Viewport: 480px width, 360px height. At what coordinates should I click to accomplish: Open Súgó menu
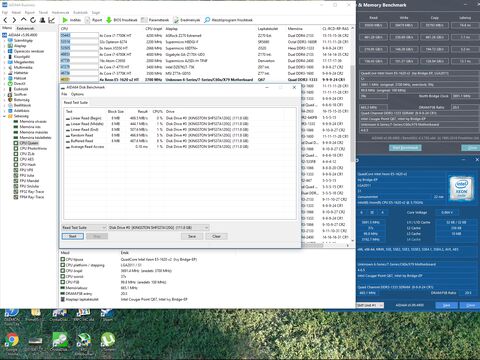pos(96,12)
